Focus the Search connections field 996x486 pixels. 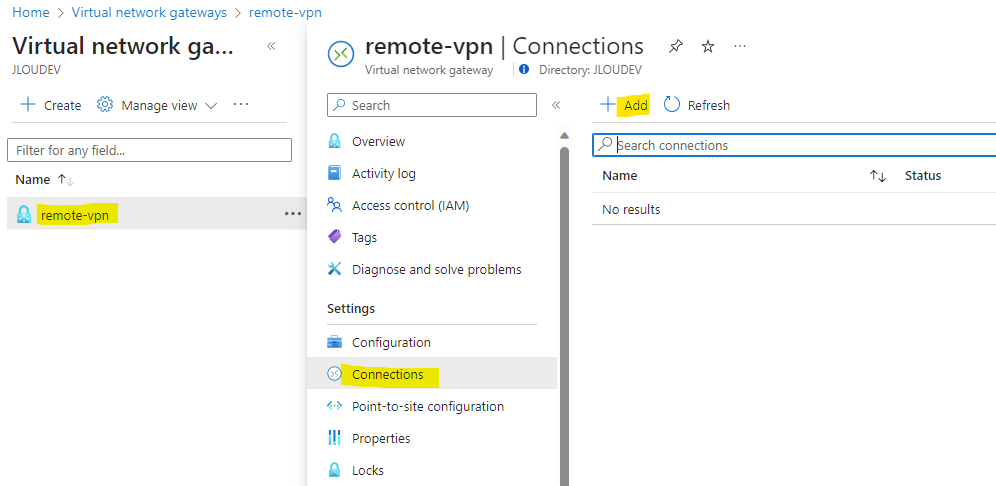tap(794, 145)
